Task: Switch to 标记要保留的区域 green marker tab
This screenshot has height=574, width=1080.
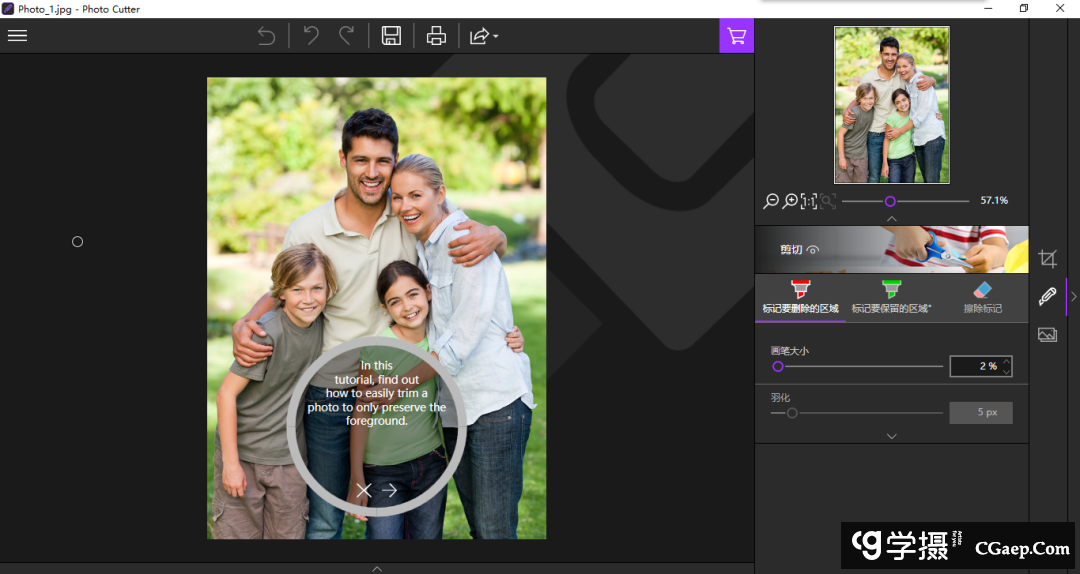Action: [891, 298]
